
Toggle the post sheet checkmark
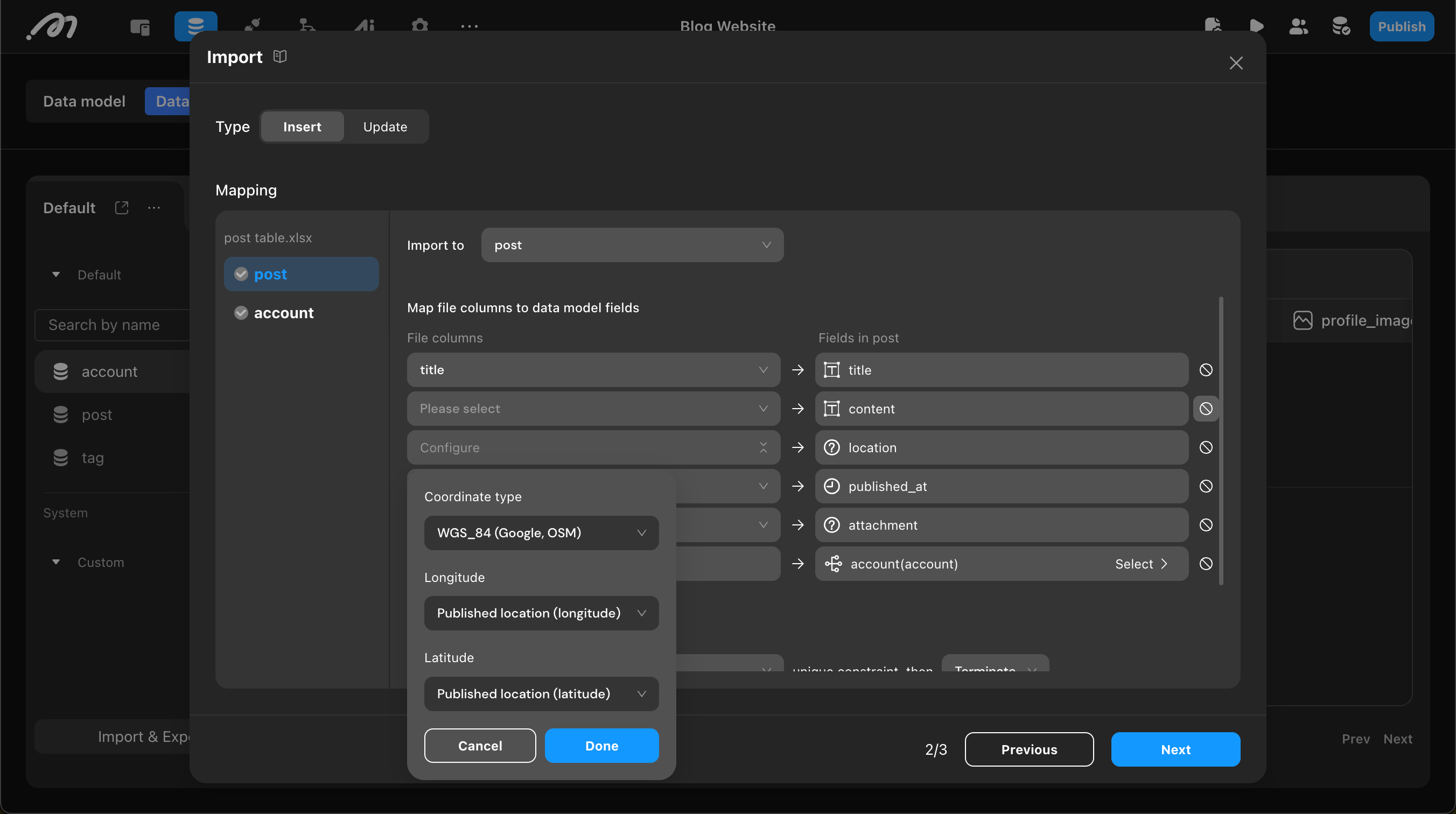pos(241,274)
